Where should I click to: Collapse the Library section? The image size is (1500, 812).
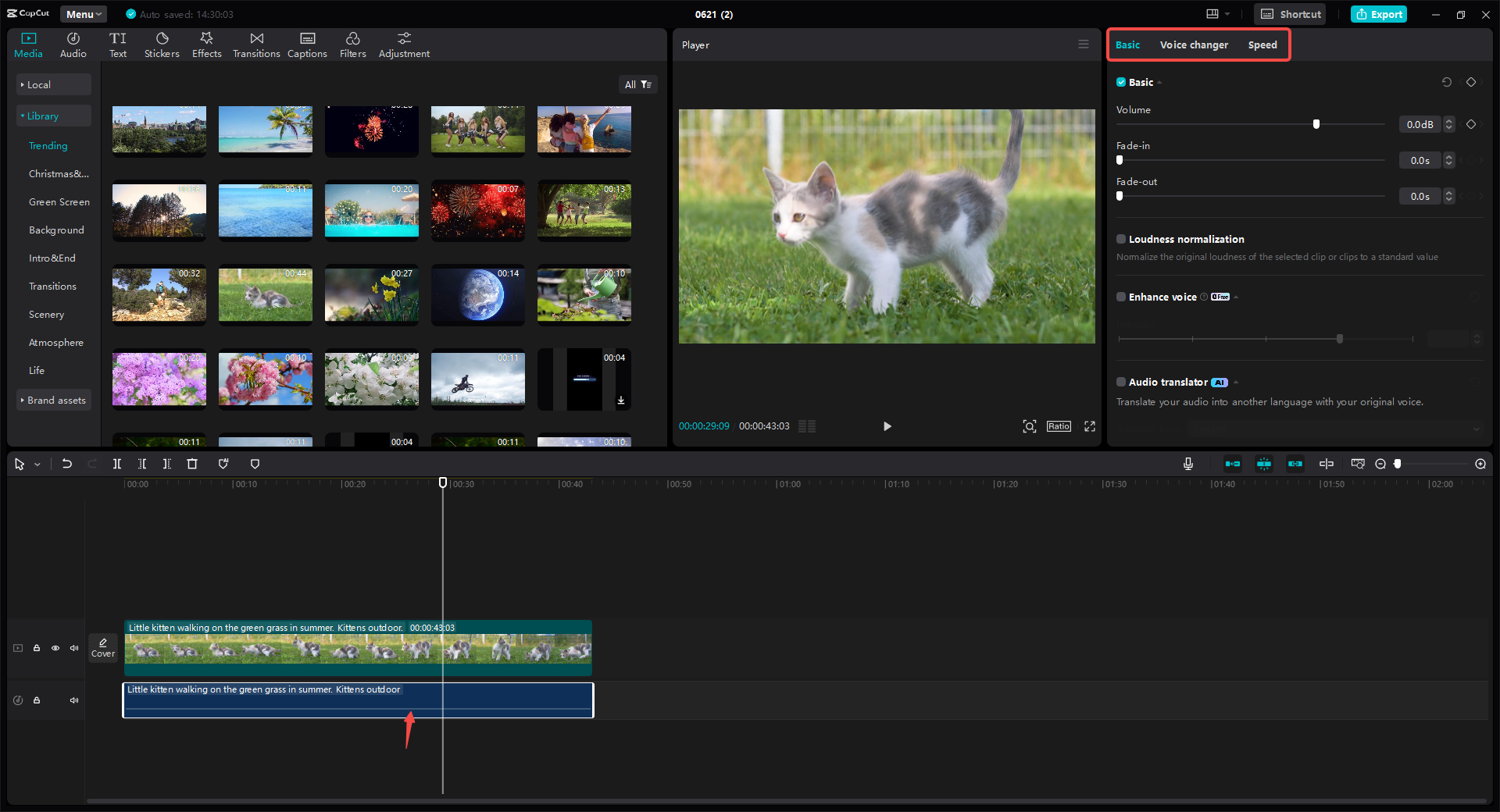(x=54, y=116)
